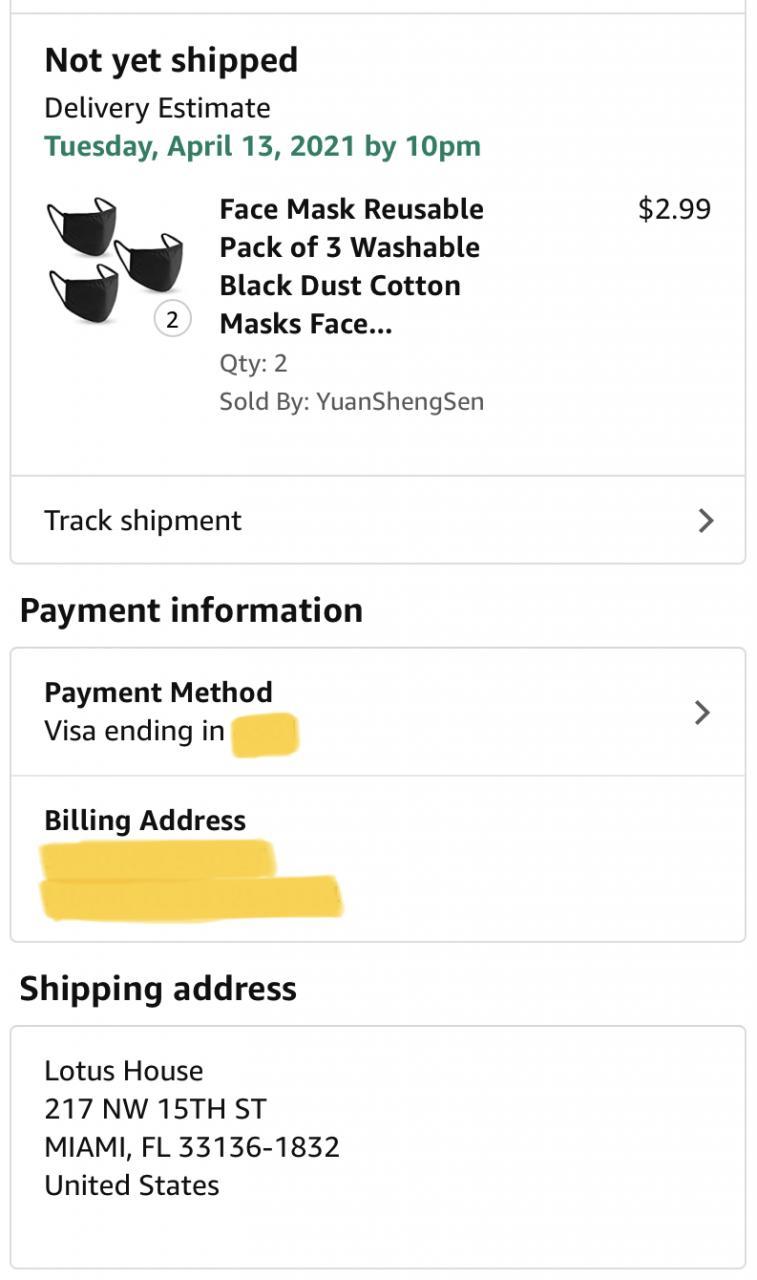Screen dimensions: 757x1280
Task: Click the $2.99 item price
Action: tap(674, 209)
